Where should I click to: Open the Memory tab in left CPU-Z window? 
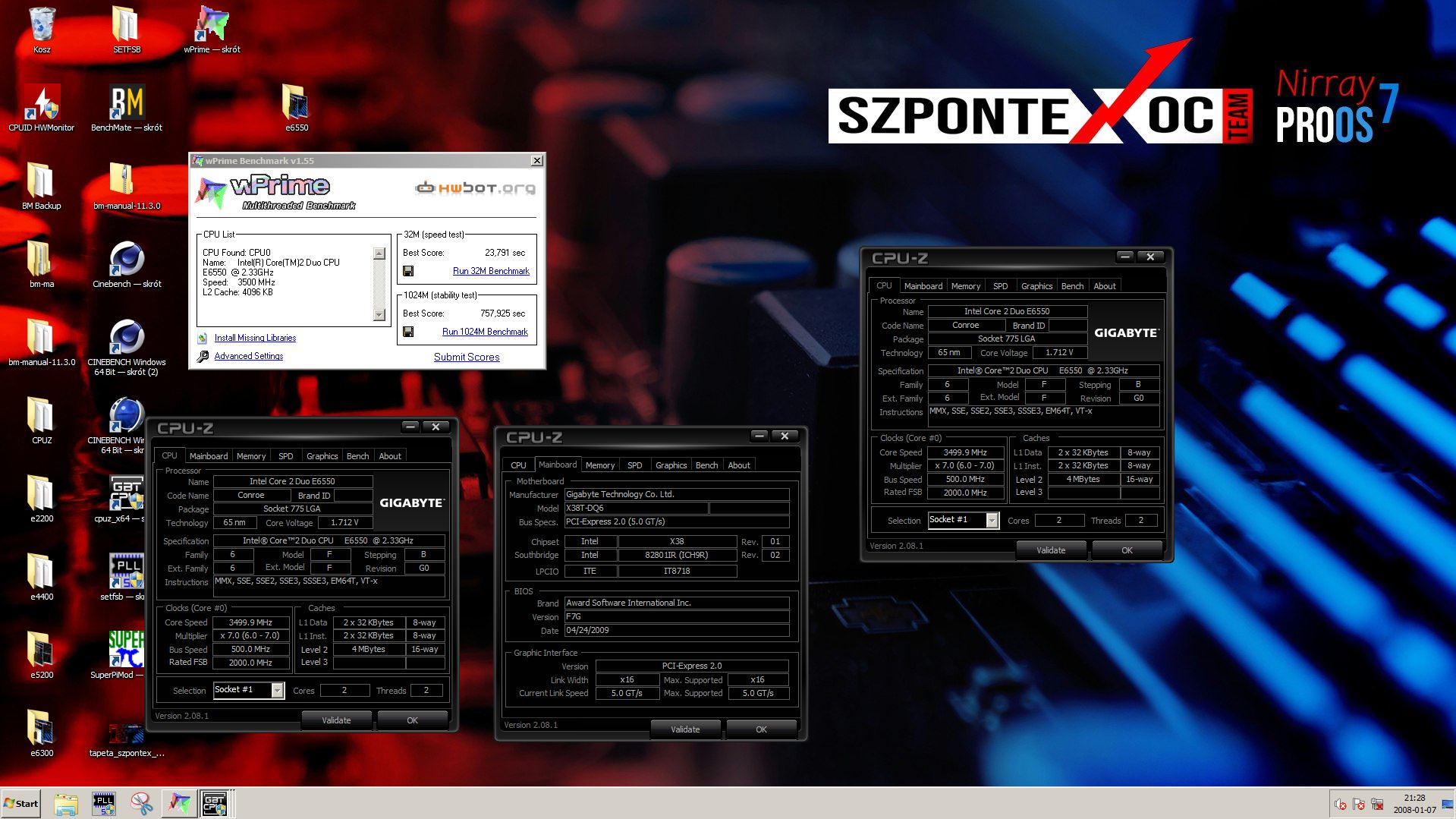tap(251, 456)
